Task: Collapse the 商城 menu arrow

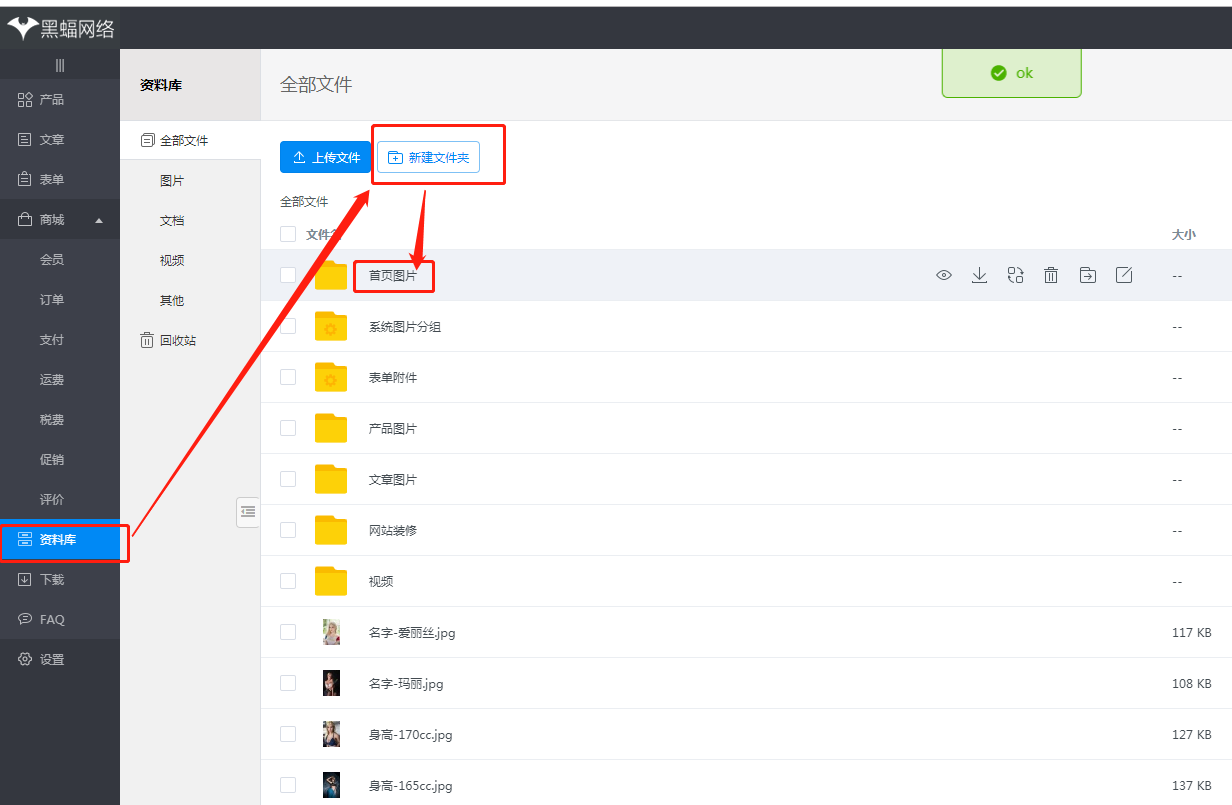Action: click(x=99, y=220)
